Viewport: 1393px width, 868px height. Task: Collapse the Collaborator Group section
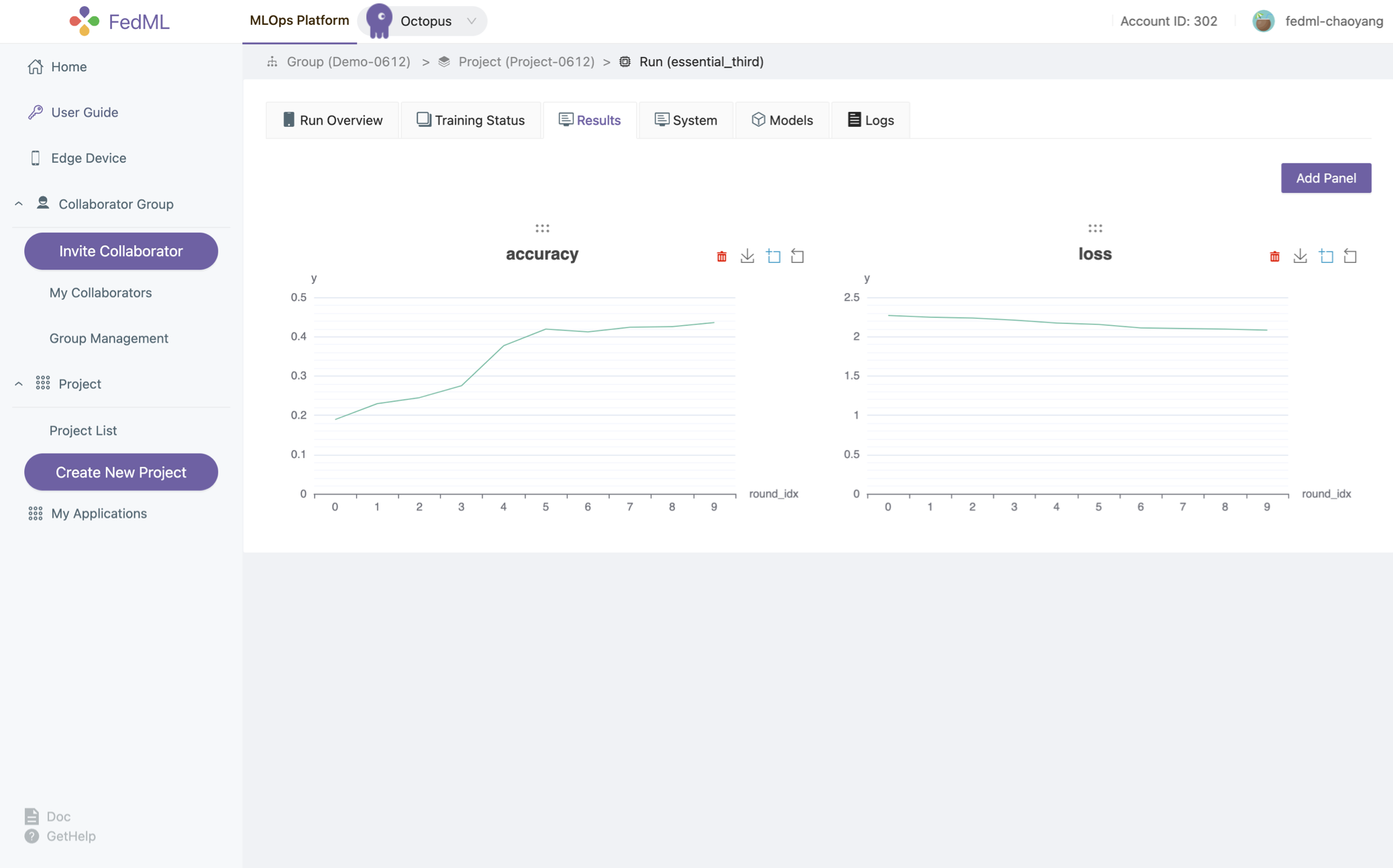click(x=19, y=204)
